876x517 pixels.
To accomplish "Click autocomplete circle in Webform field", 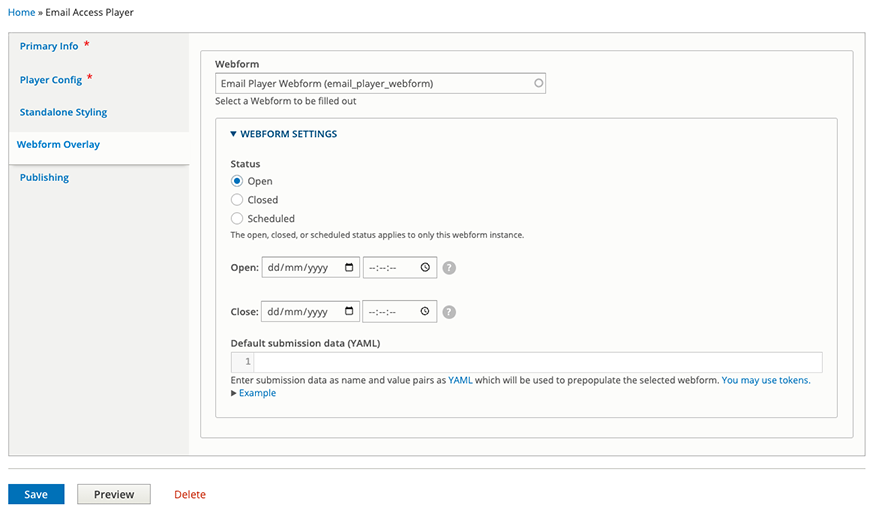I will (x=539, y=83).
